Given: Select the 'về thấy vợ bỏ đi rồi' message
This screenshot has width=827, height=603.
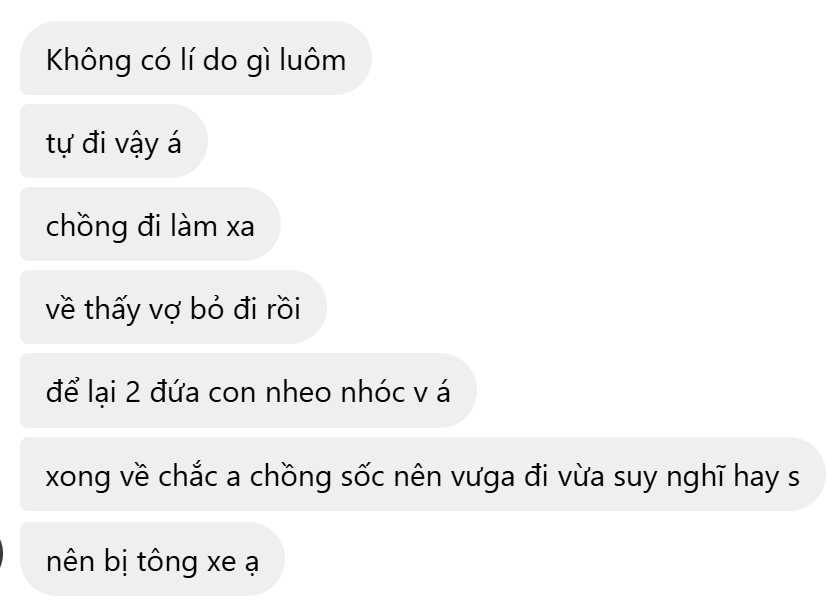Looking at the screenshot, I should pyautogui.click(x=174, y=307).
